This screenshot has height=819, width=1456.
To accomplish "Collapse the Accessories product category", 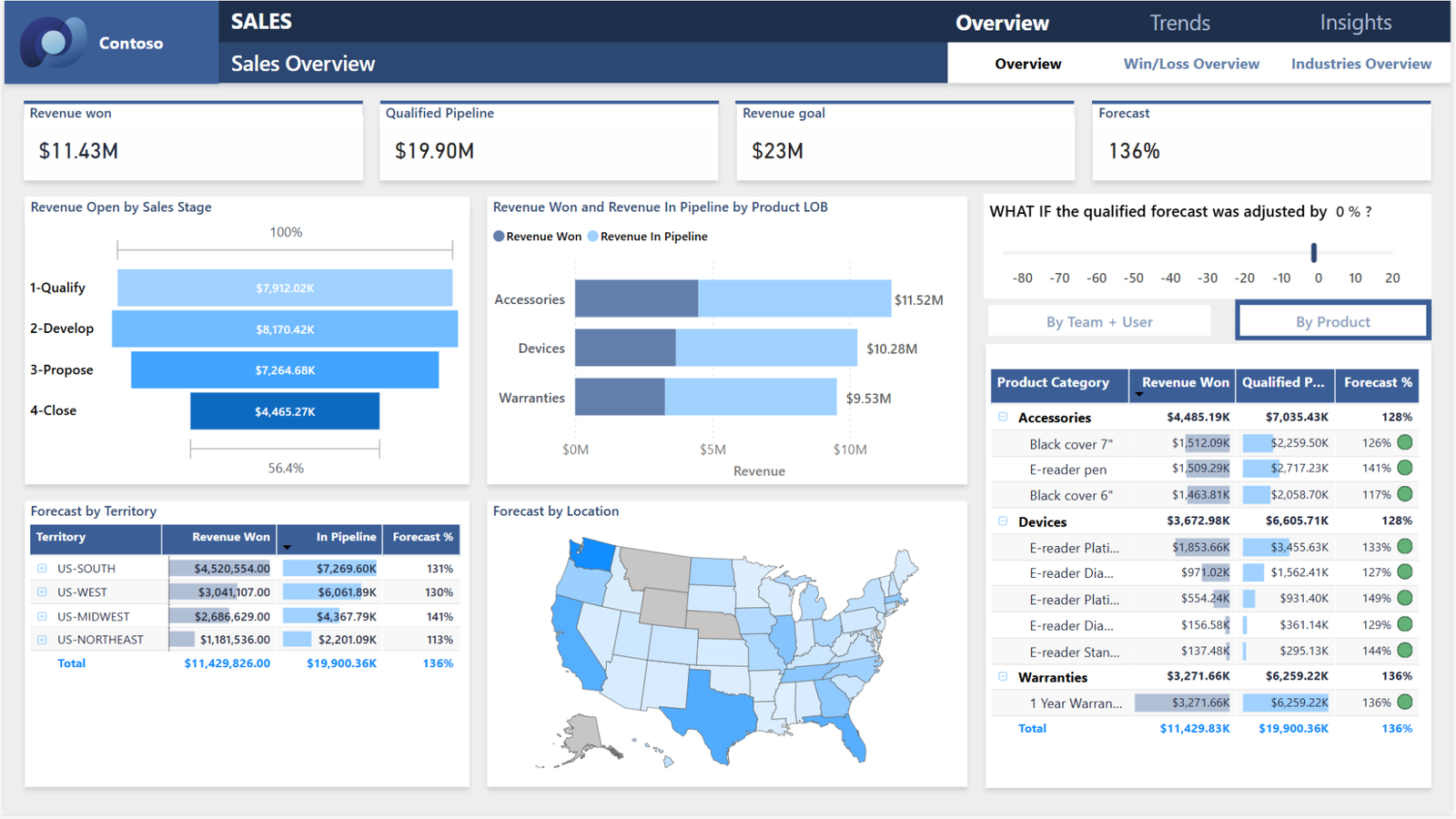I will point(1002,417).
